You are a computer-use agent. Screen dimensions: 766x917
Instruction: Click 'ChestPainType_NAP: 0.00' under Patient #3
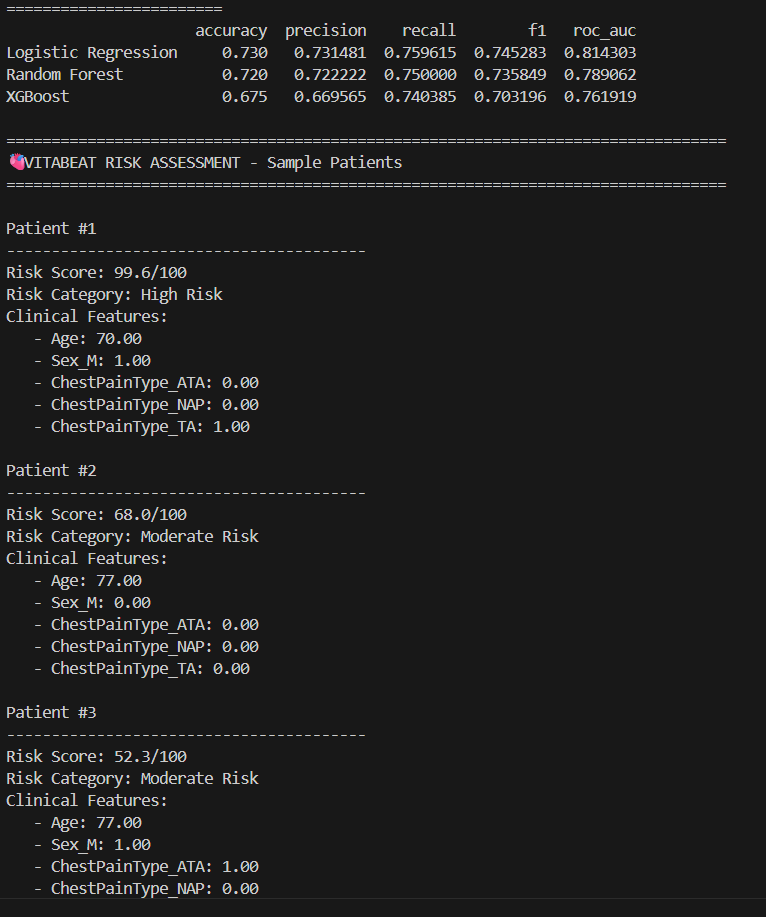(146, 889)
